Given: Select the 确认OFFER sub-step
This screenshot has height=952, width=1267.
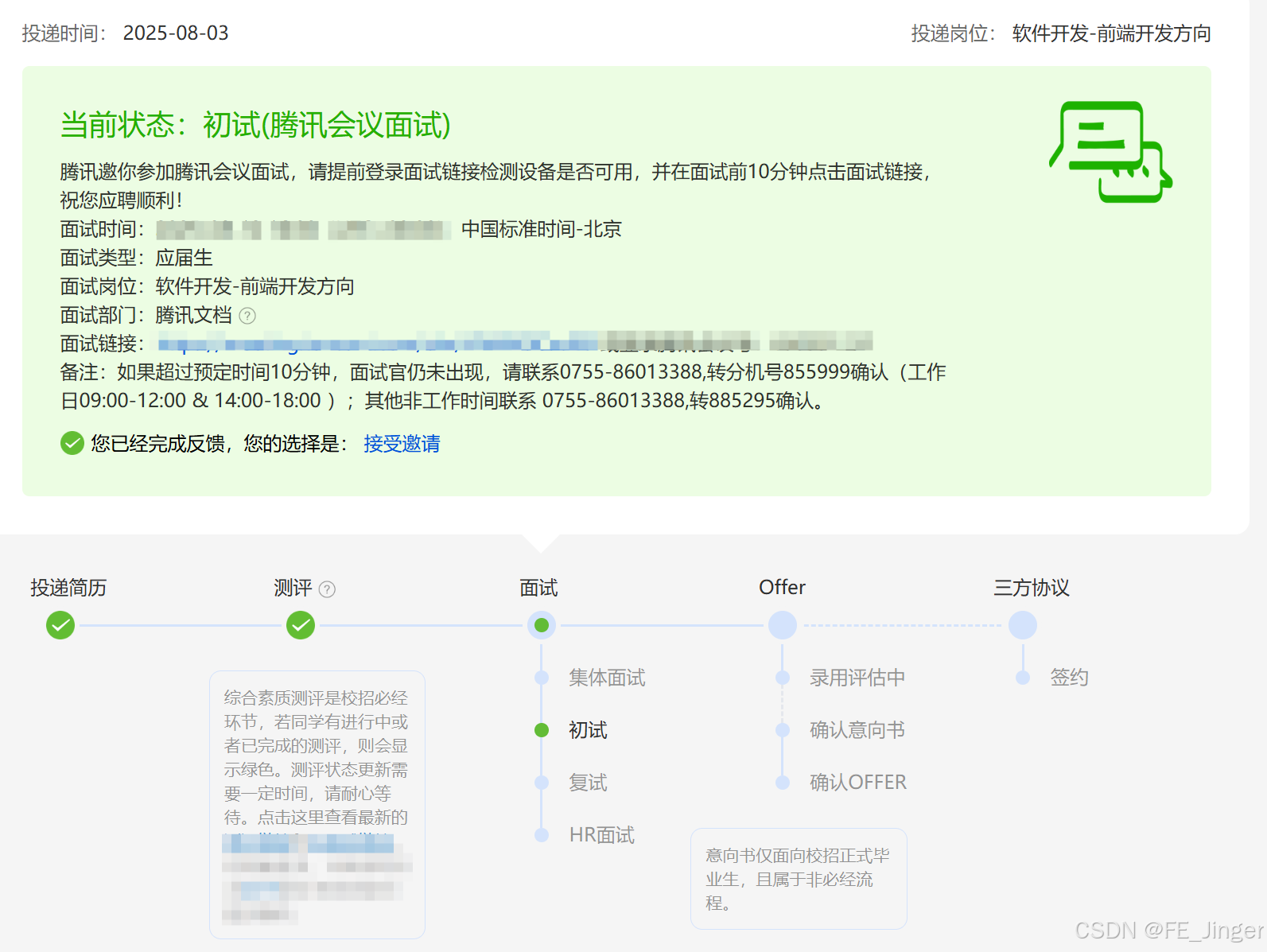Looking at the screenshot, I should tap(858, 783).
